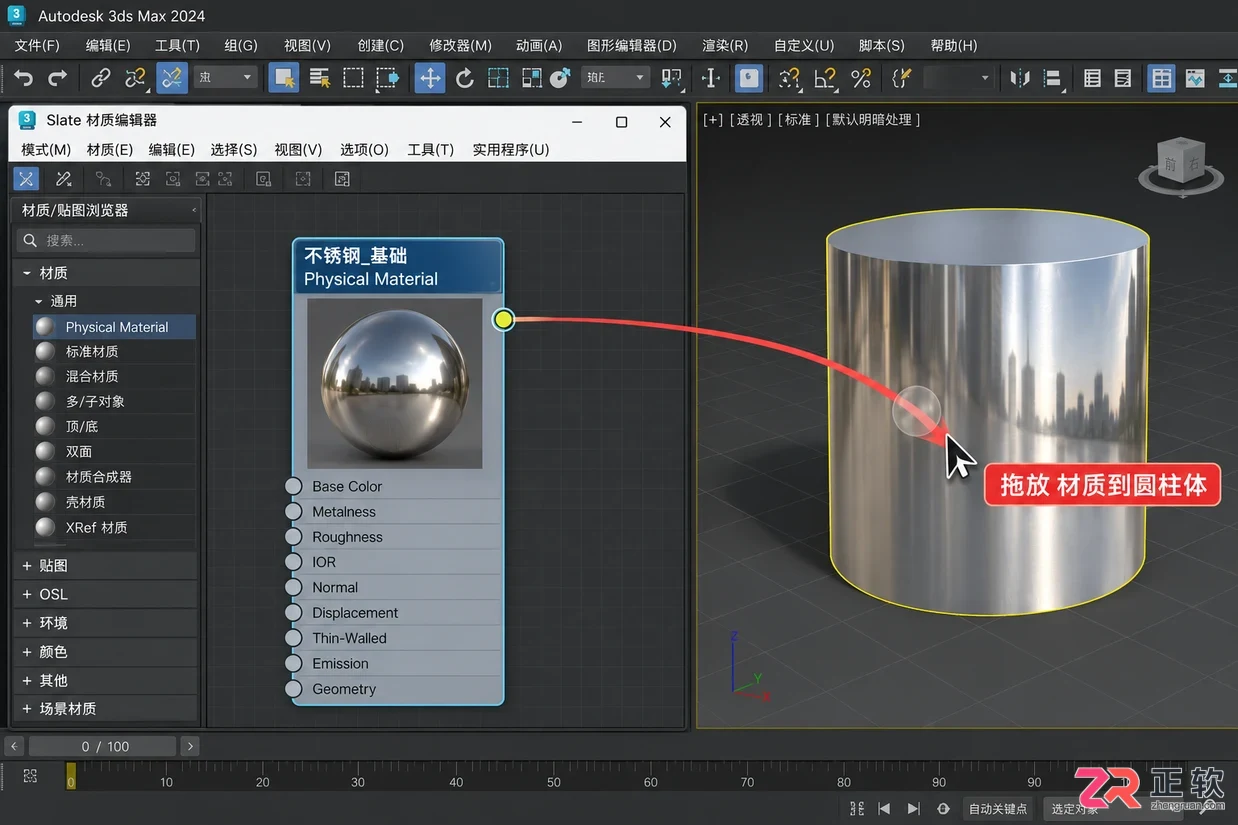Screen dimensions: 1238x825
Task: Click the Pick Material from Object eyedropper
Action: 64,179
